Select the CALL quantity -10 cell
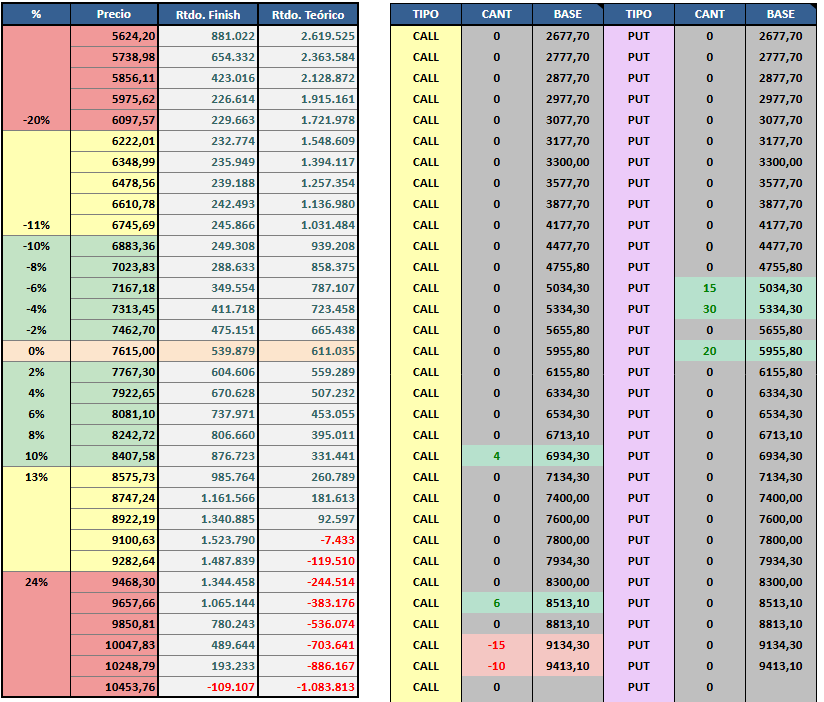Image resolution: width=824 pixels, height=702 pixels. click(497, 666)
